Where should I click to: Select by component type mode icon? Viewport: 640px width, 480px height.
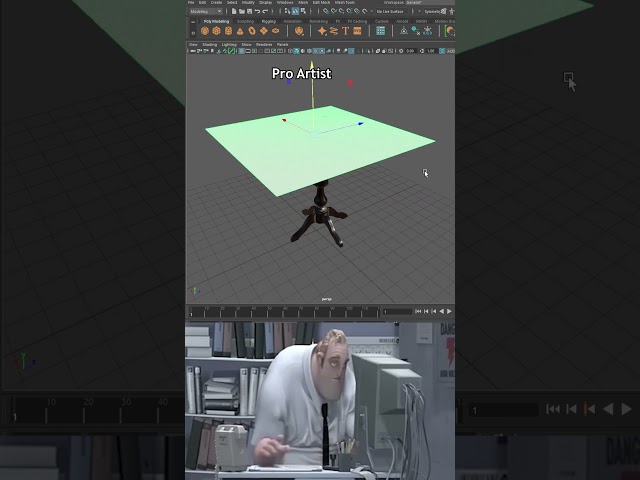click(x=303, y=11)
